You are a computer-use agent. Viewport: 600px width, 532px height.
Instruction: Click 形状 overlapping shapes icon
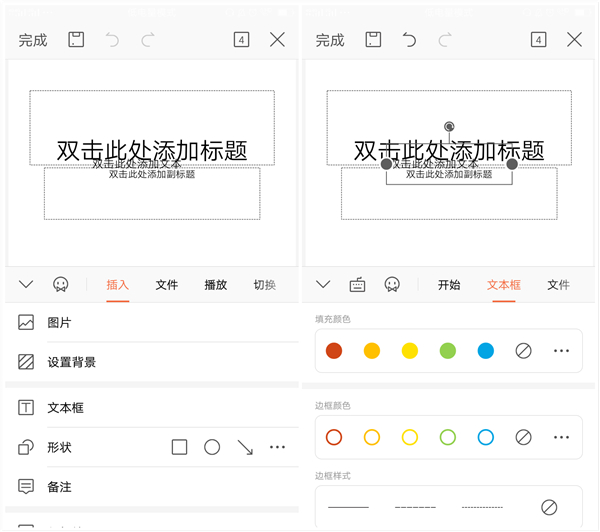tap(26, 447)
